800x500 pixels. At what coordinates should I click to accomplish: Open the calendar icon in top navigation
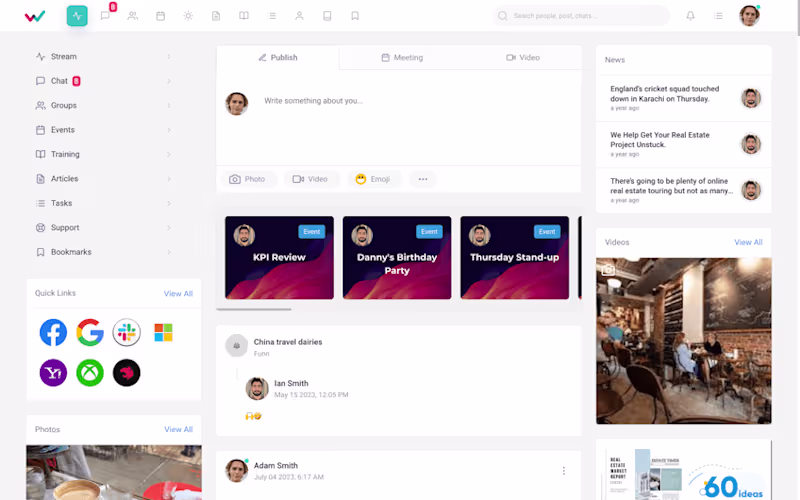pyautogui.click(x=160, y=16)
